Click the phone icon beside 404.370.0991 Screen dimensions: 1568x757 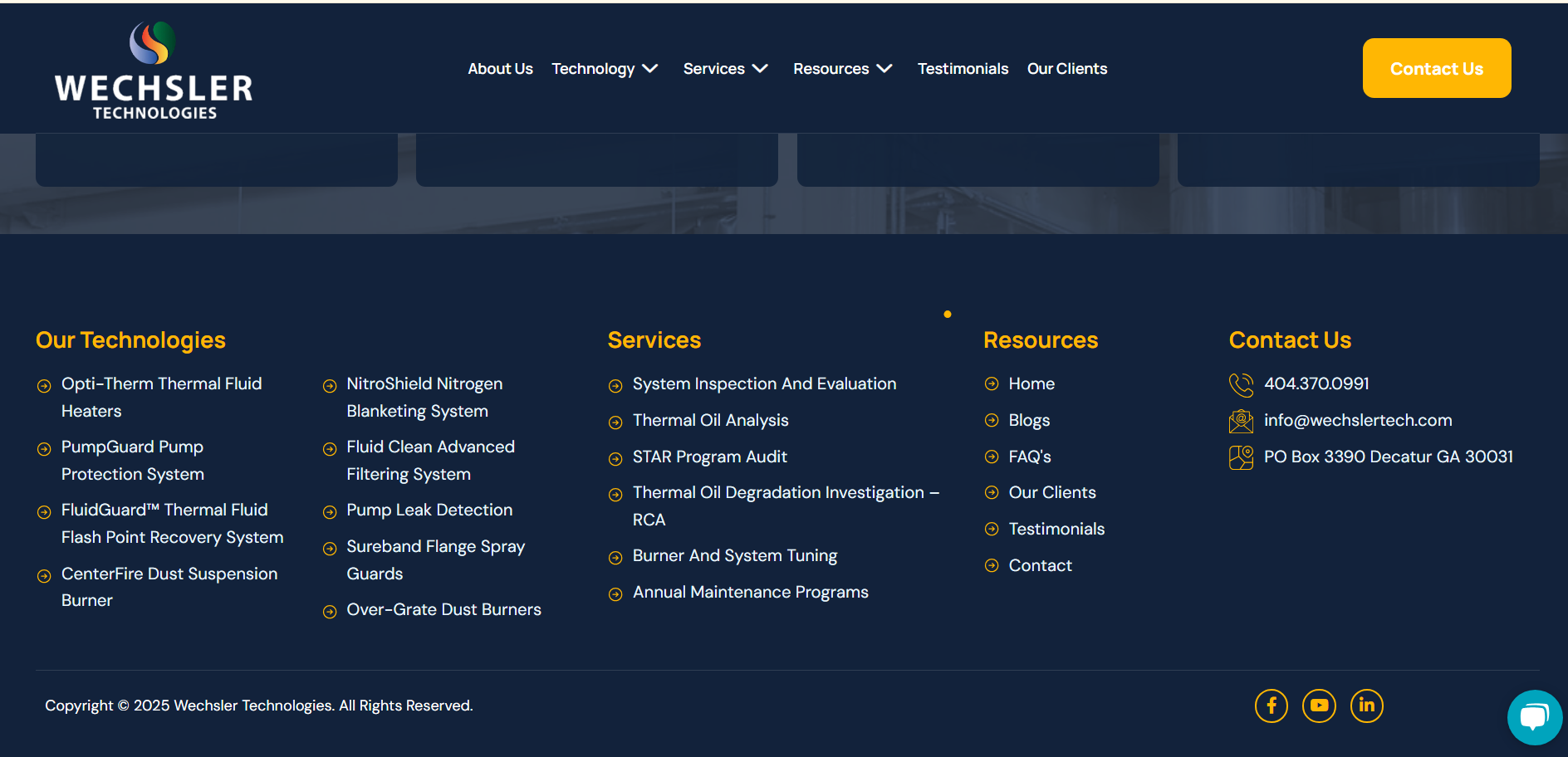click(x=1241, y=385)
